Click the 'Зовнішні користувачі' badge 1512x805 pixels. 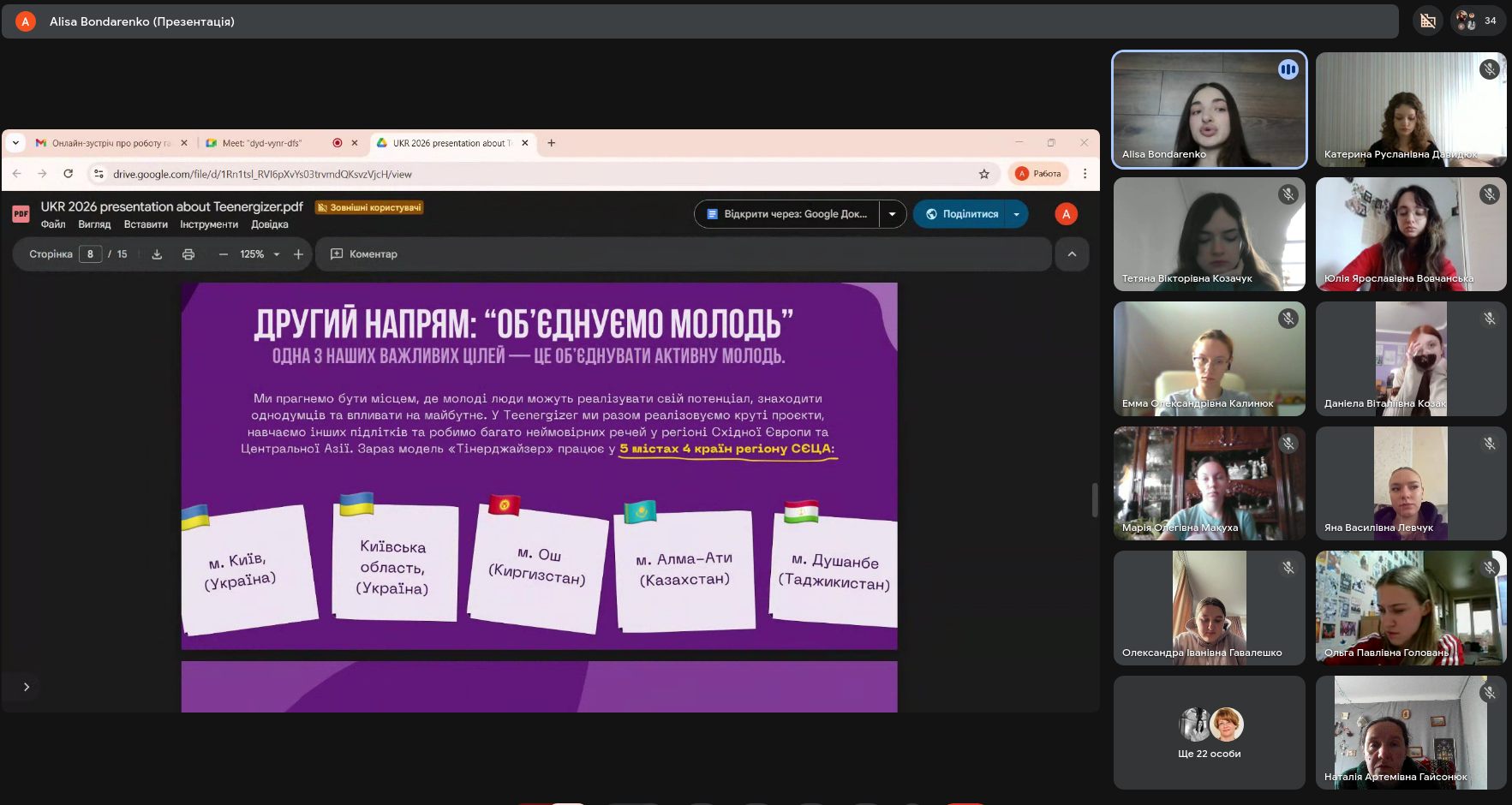pos(369,207)
